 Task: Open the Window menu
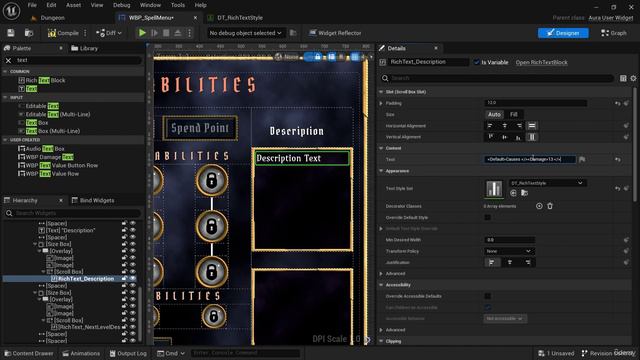click(x=150, y=5)
